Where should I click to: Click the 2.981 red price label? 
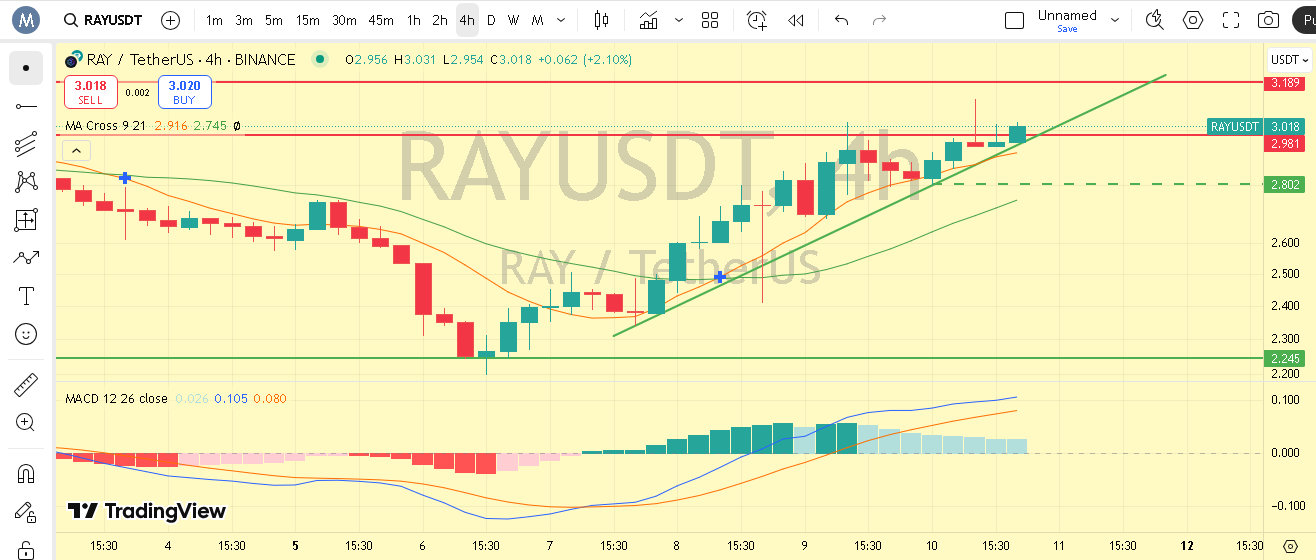point(1285,144)
